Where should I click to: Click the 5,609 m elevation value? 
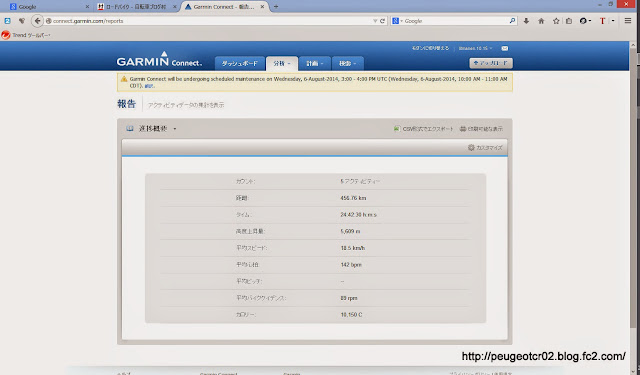point(350,231)
